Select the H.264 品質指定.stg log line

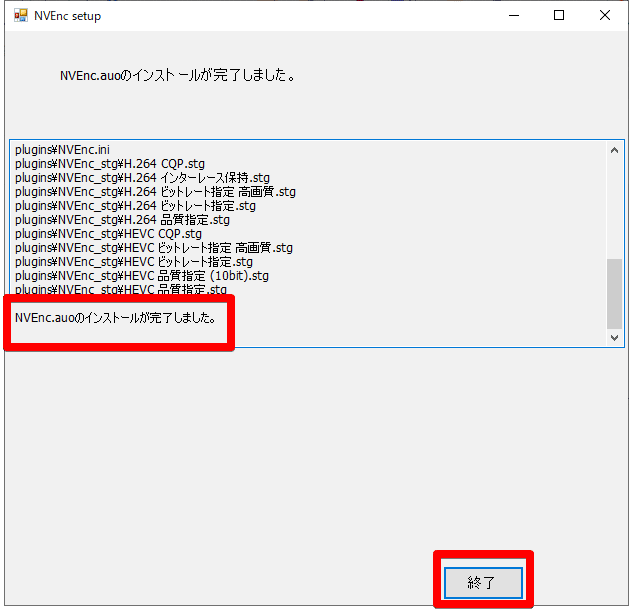tap(122, 220)
